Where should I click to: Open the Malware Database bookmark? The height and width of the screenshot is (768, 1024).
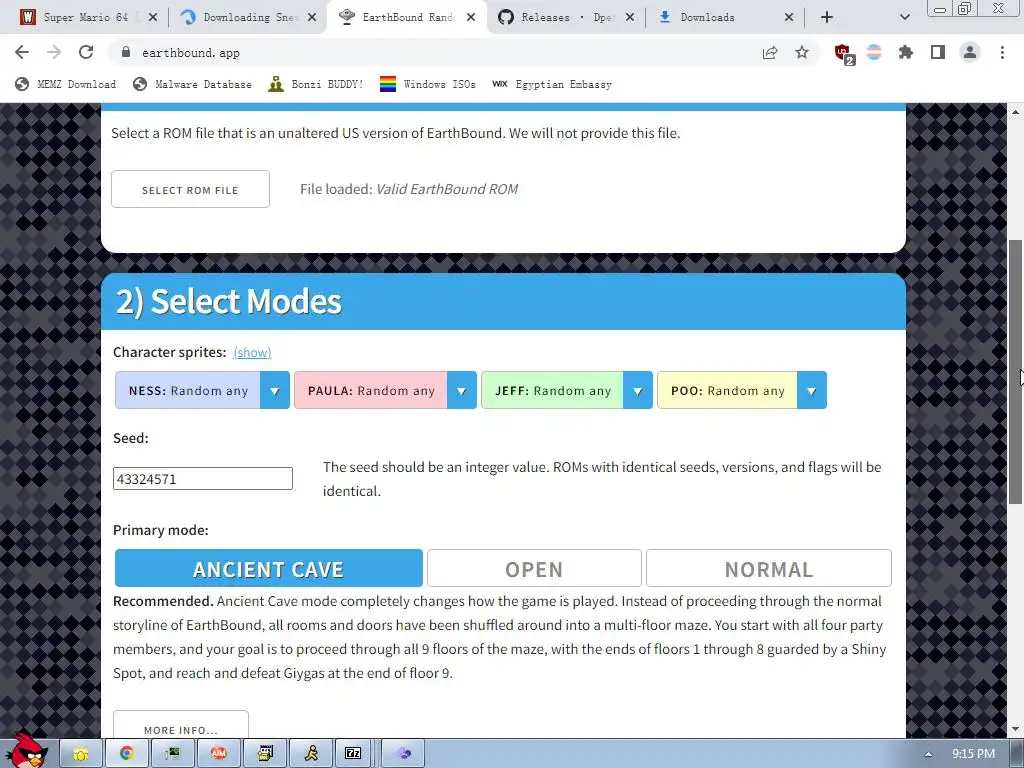192,84
